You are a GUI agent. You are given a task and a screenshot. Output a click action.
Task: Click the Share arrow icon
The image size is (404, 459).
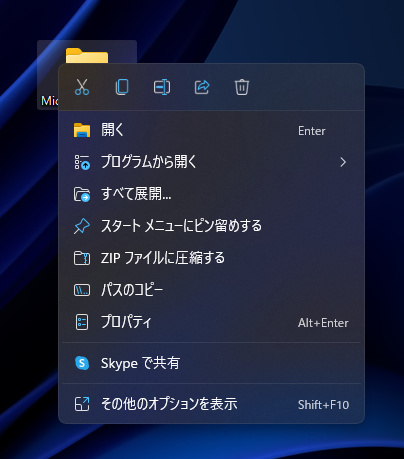(x=202, y=87)
